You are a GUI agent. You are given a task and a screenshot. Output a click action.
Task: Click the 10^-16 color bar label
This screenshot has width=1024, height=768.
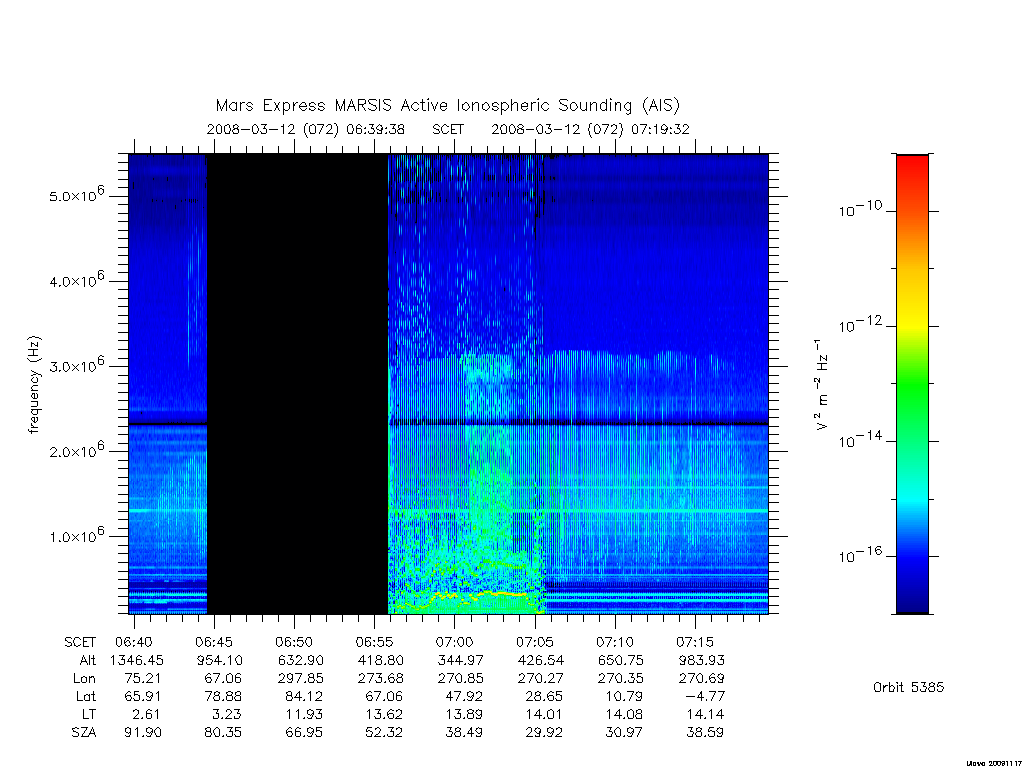point(859,555)
